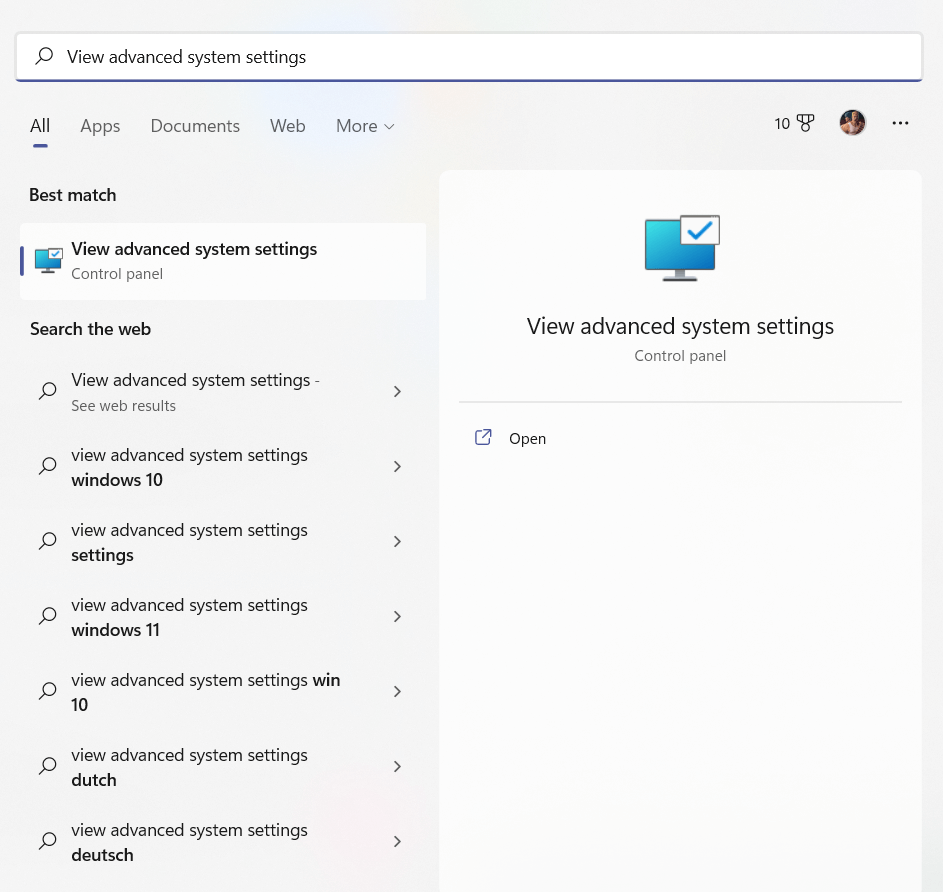Viewport: 943px width, 892px height.
Task: Click the large monitor icon in the preview pane
Action: pos(682,248)
